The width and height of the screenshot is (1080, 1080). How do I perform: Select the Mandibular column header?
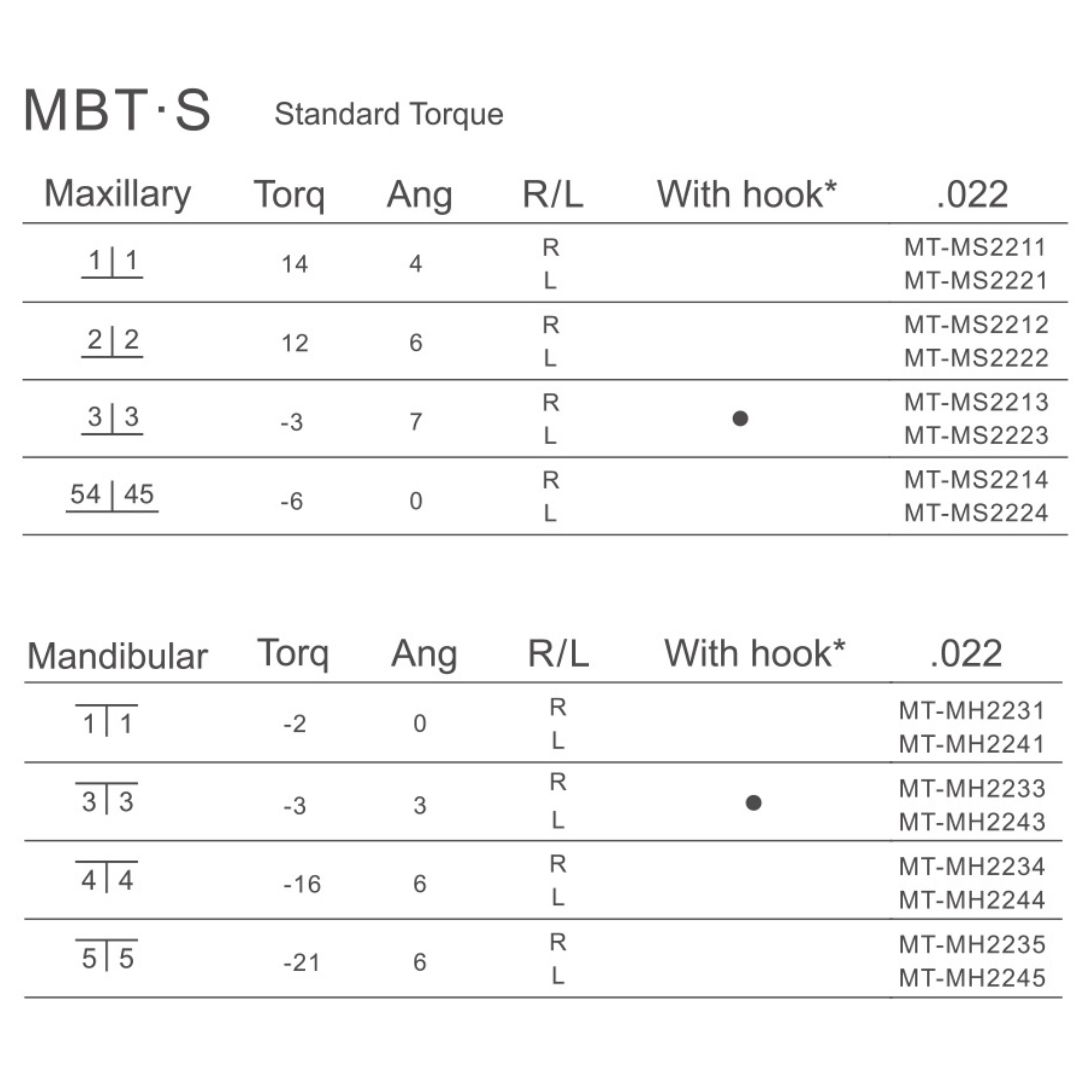point(117,656)
